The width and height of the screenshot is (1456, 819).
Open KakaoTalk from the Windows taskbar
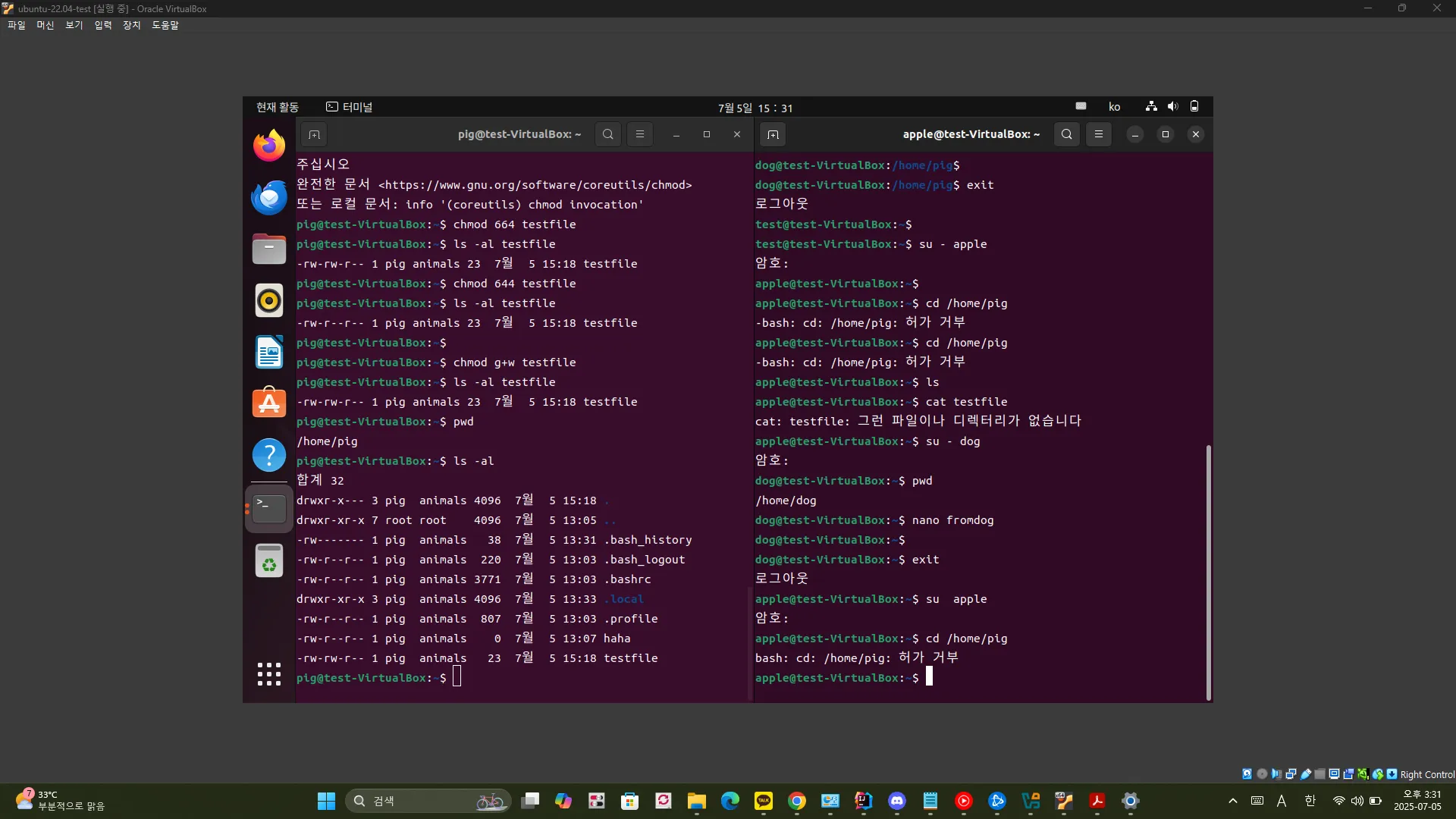point(764,801)
